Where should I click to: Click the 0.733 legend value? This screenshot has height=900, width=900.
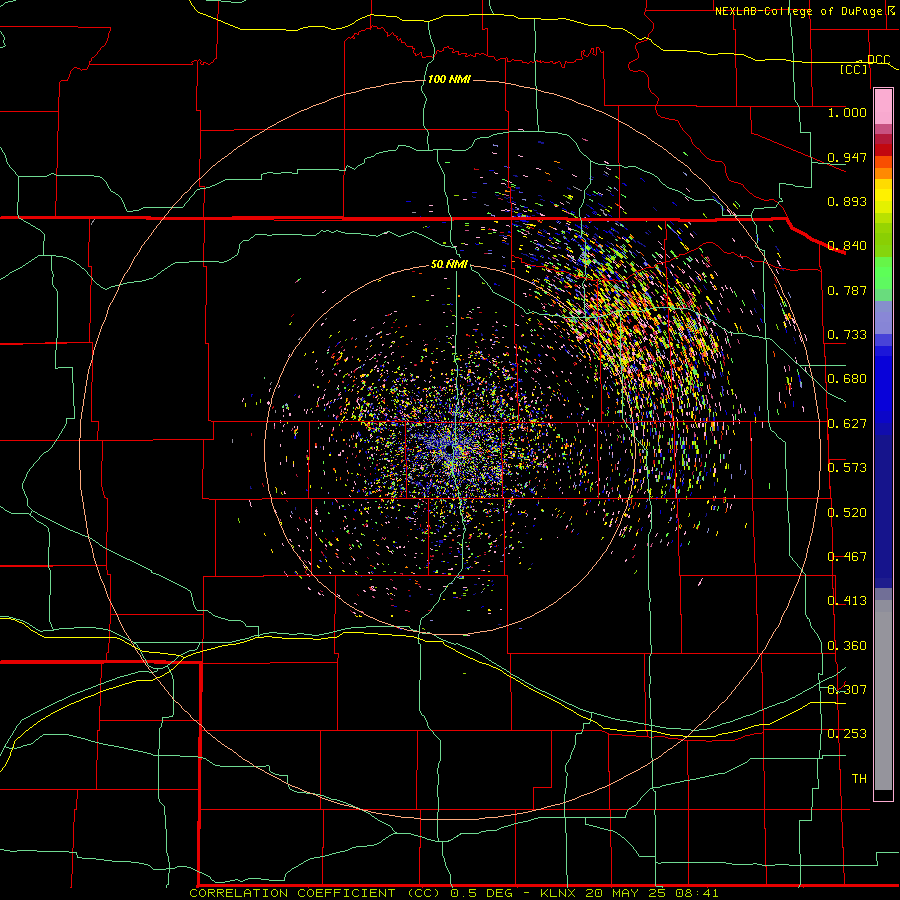(847, 335)
